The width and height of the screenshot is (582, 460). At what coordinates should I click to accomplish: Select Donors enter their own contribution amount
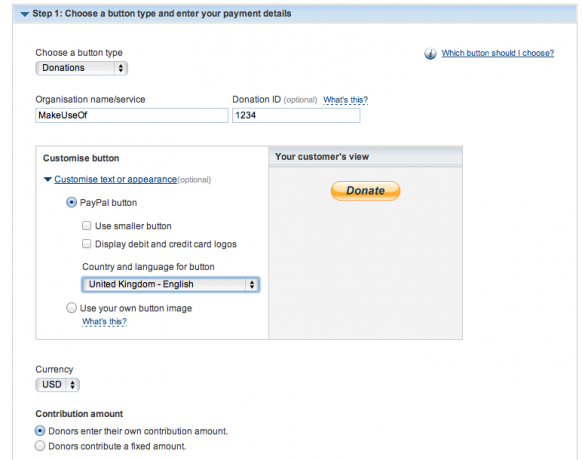click(x=40, y=431)
